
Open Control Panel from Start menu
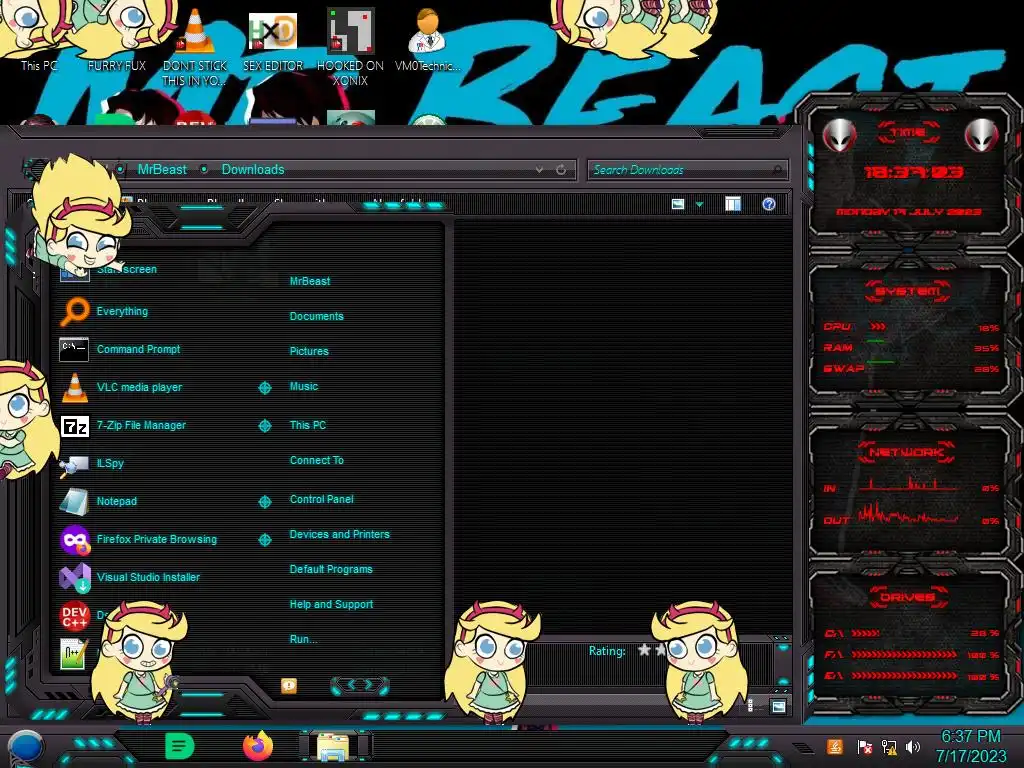point(321,499)
